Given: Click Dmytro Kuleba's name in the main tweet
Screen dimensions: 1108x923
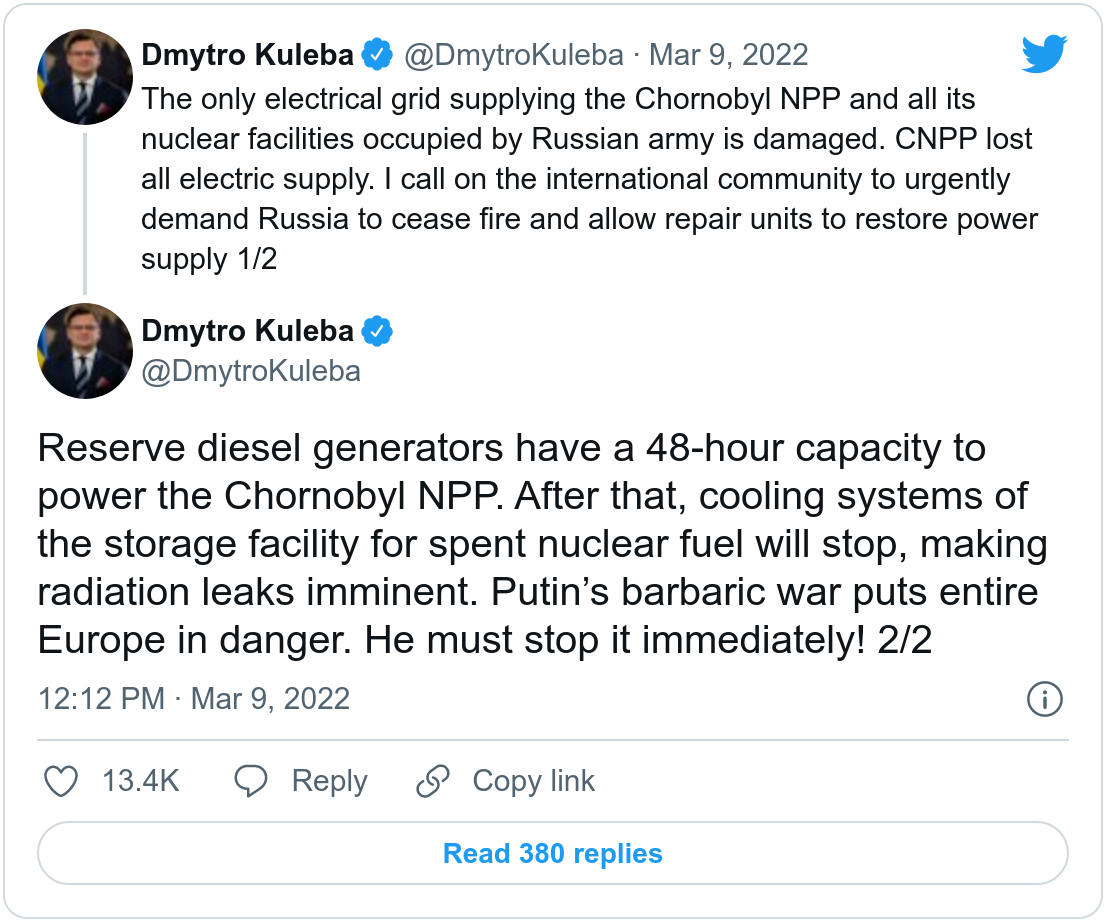Looking at the screenshot, I should [248, 330].
